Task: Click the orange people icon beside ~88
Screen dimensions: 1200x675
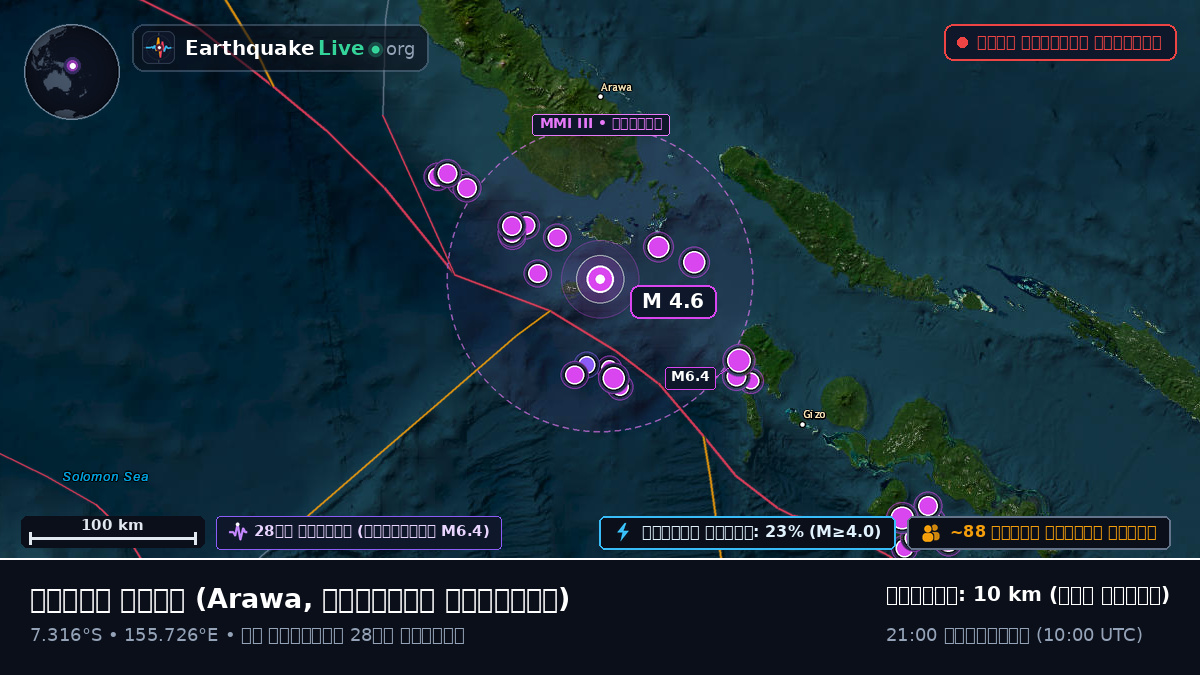Action: (931, 533)
